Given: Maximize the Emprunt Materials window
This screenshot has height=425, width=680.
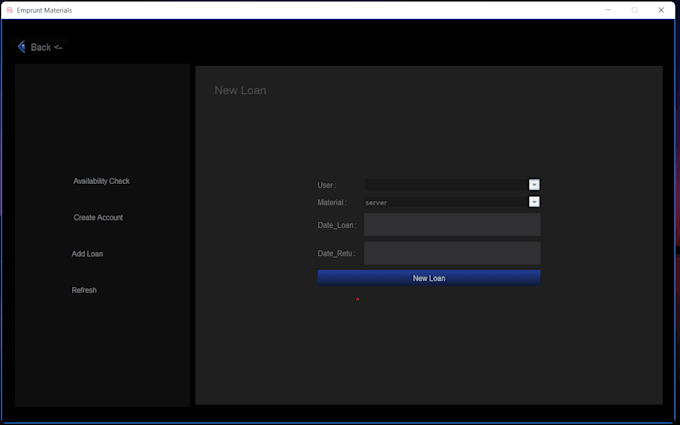Looking at the screenshot, I should tap(634, 10).
